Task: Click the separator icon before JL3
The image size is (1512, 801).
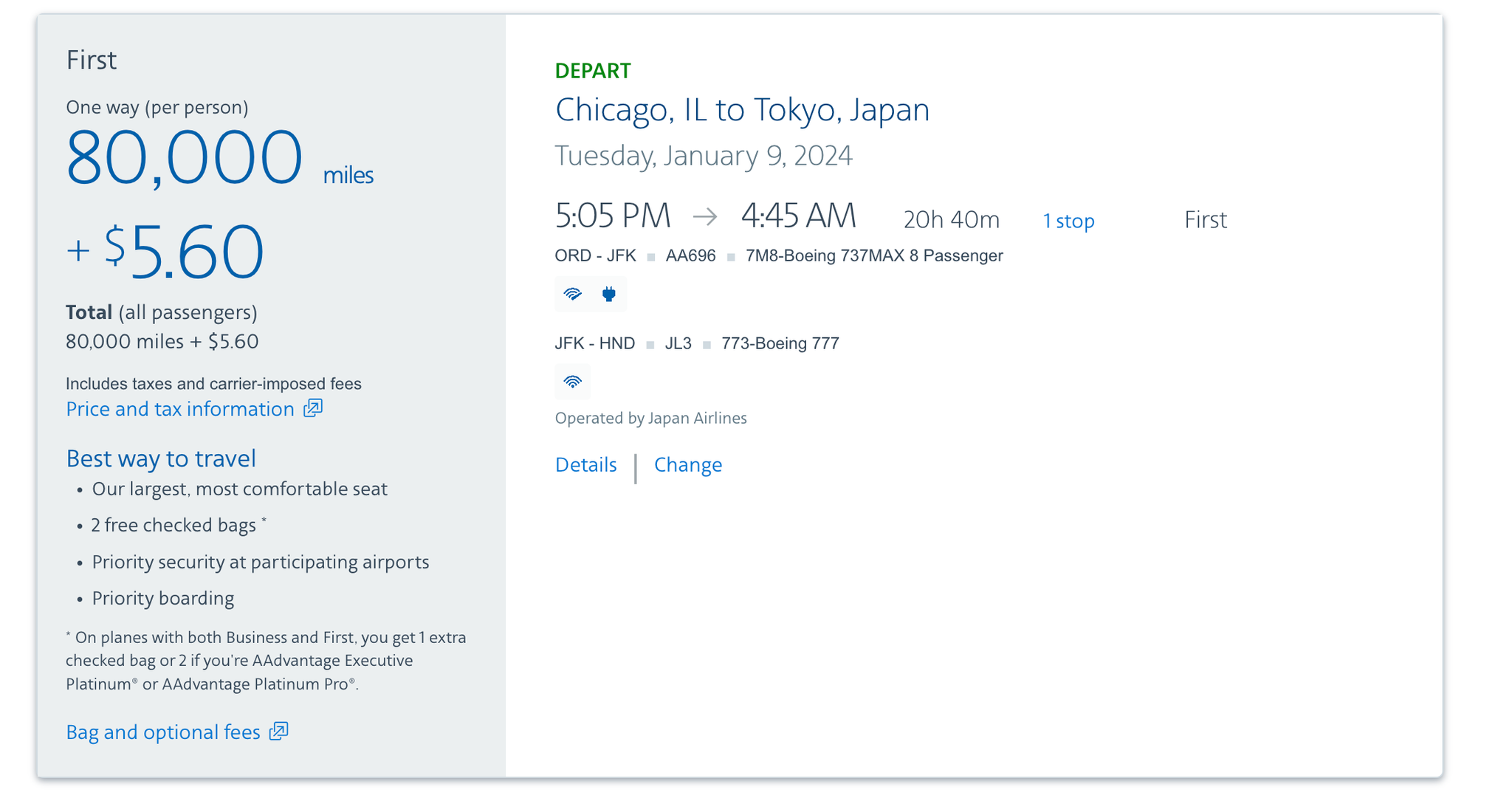Action: click(x=650, y=343)
